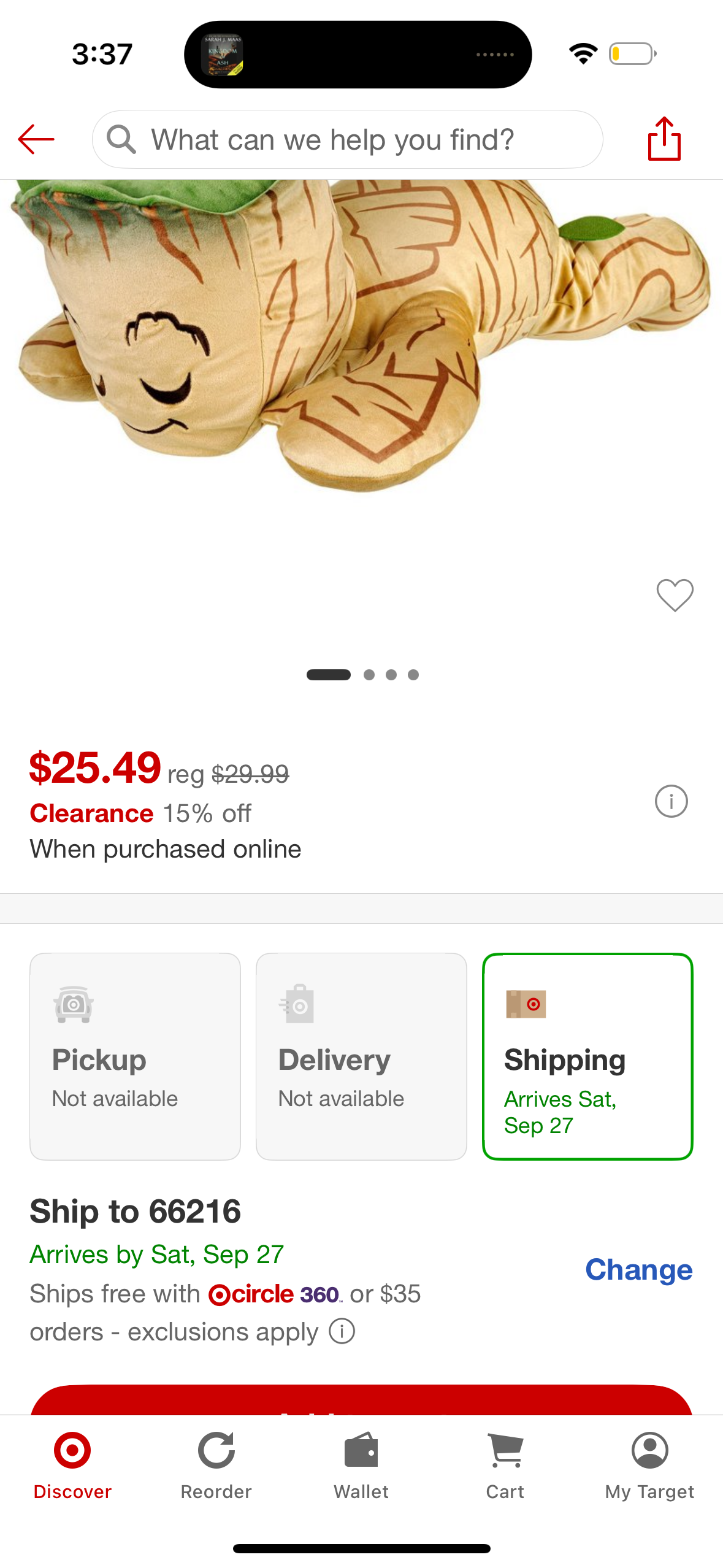This screenshot has height=1568, width=723.
Task: Open shipping exclusions info icon
Action: (x=342, y=1331)
